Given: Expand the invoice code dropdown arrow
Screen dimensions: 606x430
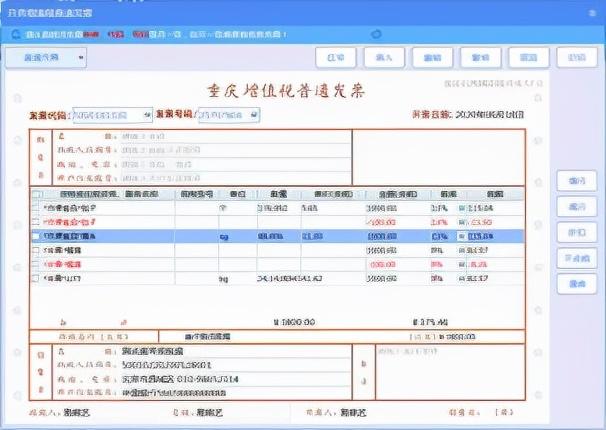Looking at the screenshot, I should (x=149, y=115).
